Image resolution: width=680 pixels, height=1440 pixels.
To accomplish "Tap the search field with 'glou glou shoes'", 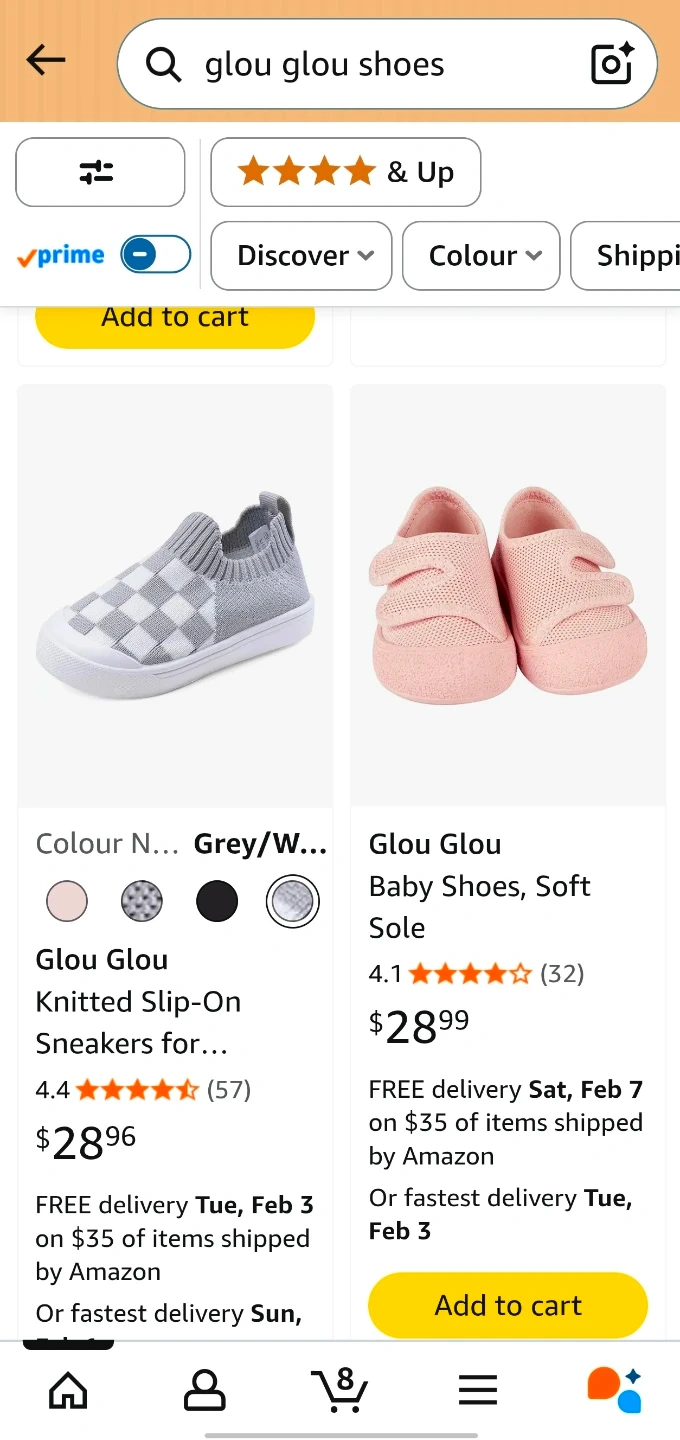I will (x=380, y=65).
